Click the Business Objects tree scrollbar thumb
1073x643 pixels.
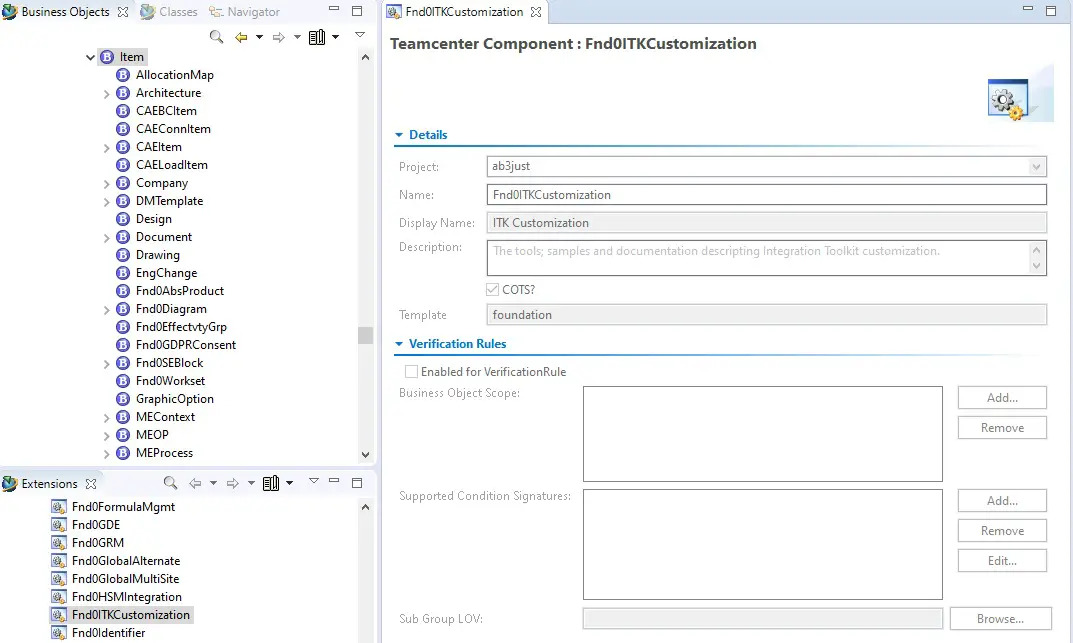tap(365, 335)
